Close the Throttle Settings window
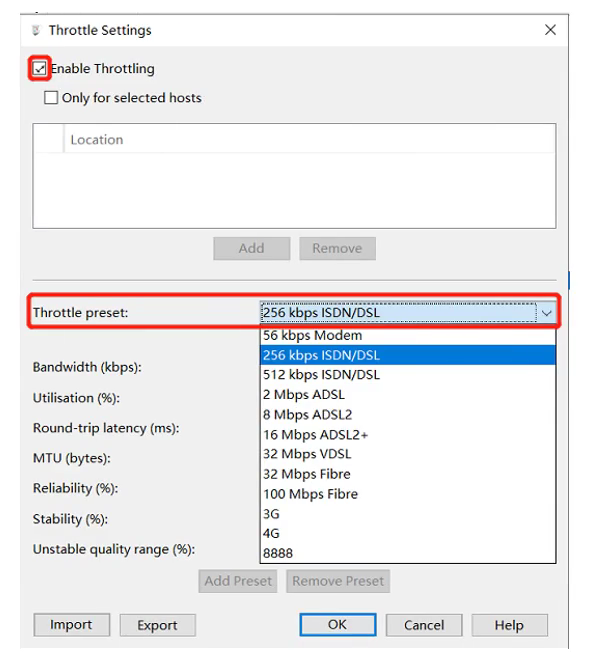The height and width of the screenshot is (669, 598). click(x=550, y=30)
